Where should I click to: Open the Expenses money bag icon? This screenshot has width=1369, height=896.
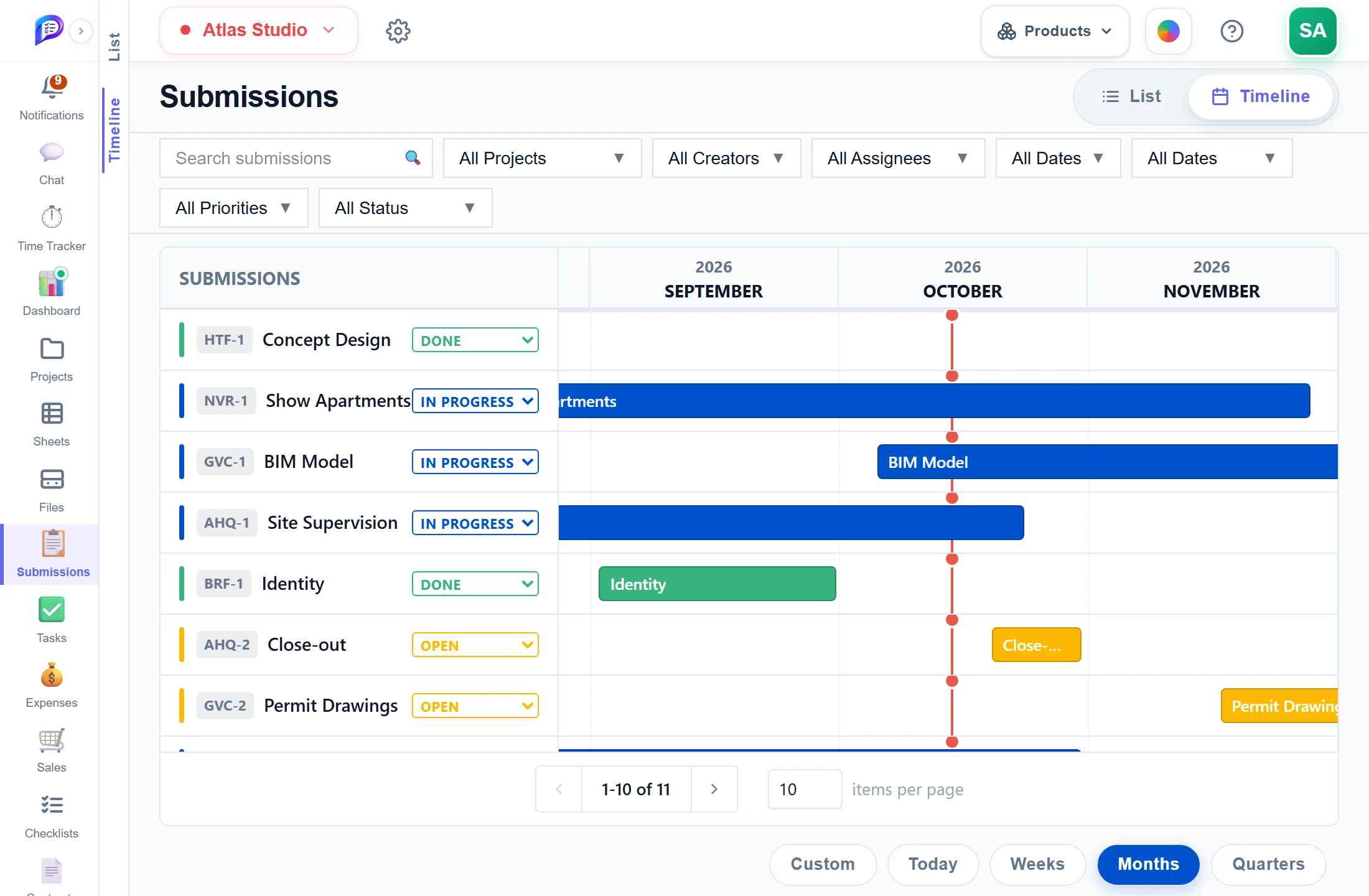click(x=52, y=675)
